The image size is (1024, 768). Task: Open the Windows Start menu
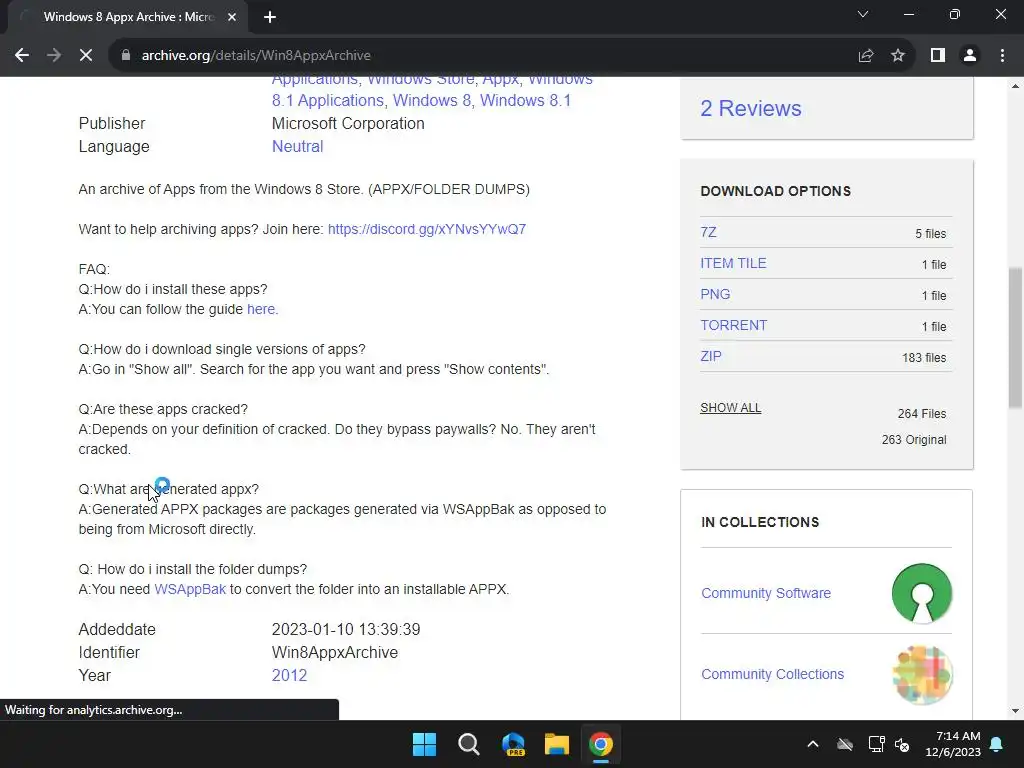pyautogui.click(x=424, y=744)
